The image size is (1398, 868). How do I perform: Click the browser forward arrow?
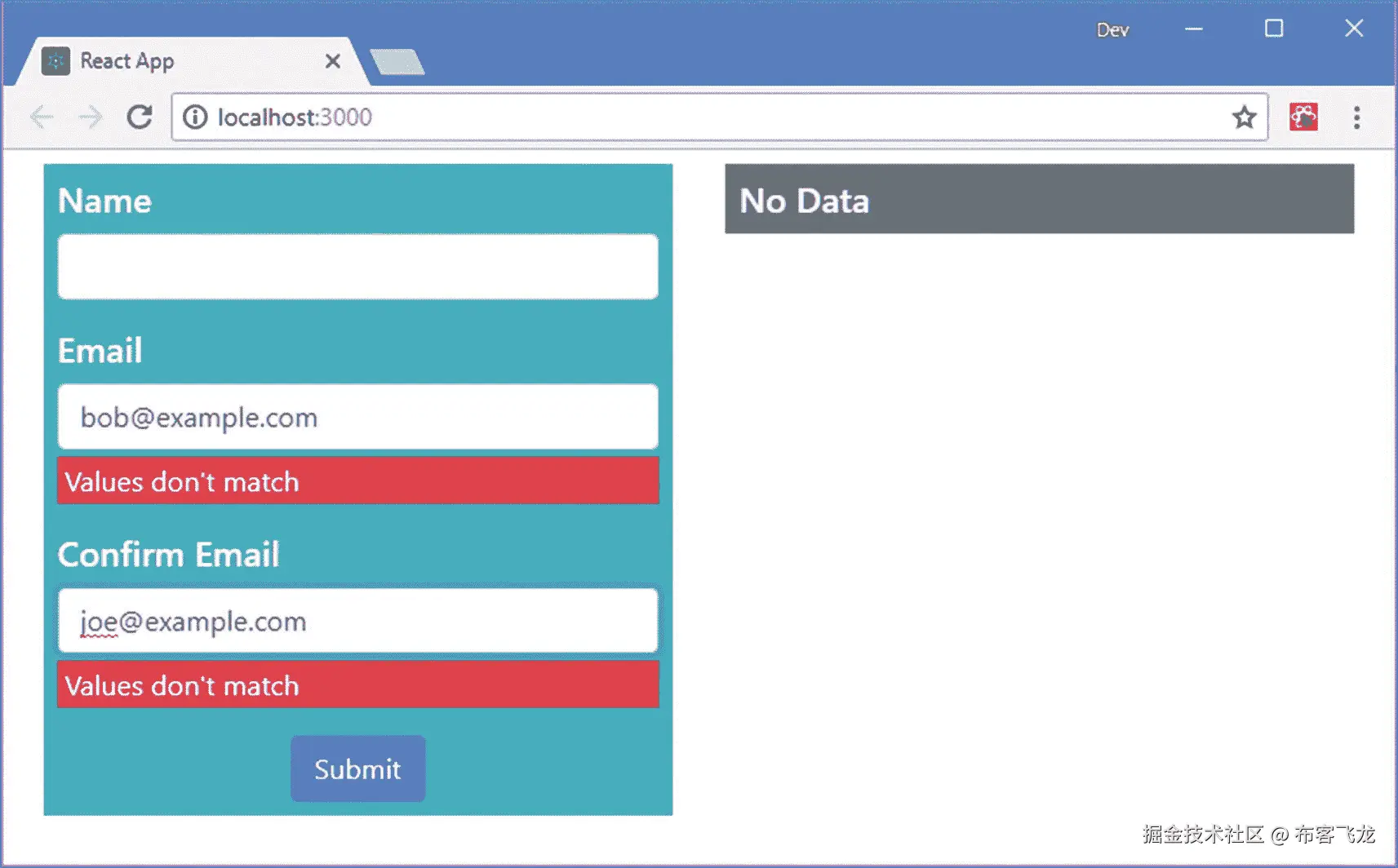coord(91,117)
